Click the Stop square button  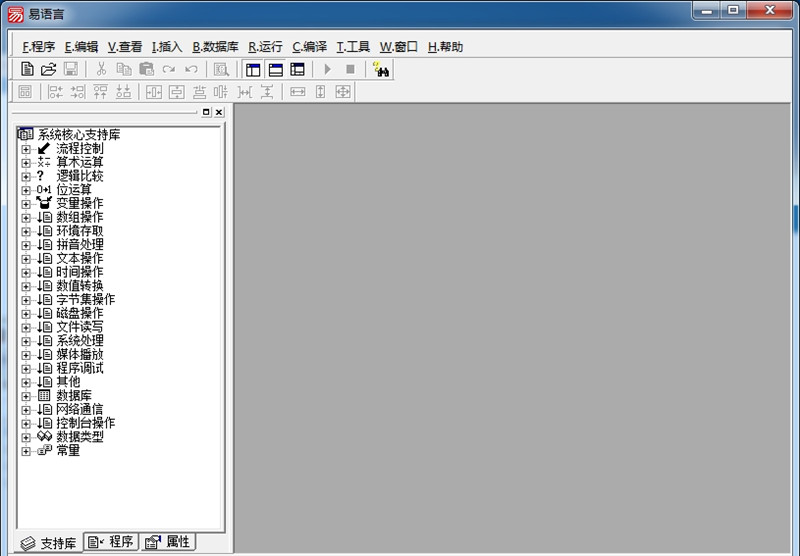(350, 69)
